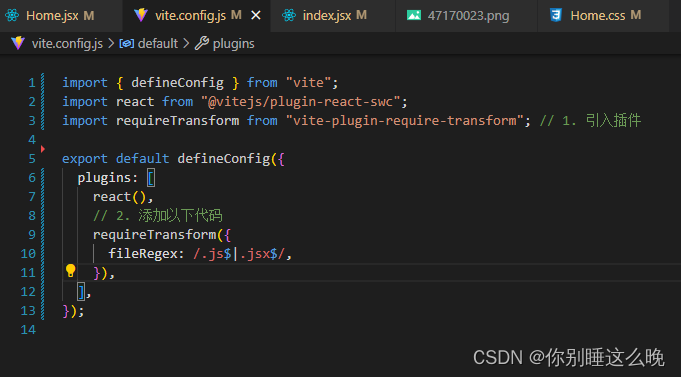Click "@vitejs/plugin-react-swc" string on line 2

(x=301, y=102)
